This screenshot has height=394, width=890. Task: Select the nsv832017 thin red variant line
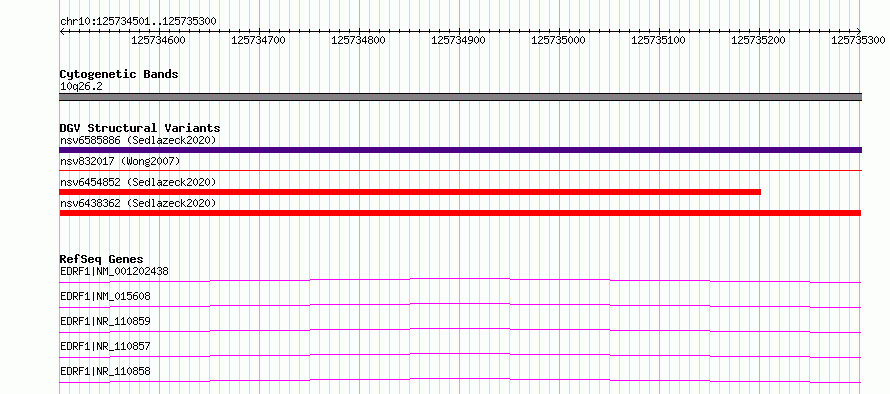click(x=460, y=170)
